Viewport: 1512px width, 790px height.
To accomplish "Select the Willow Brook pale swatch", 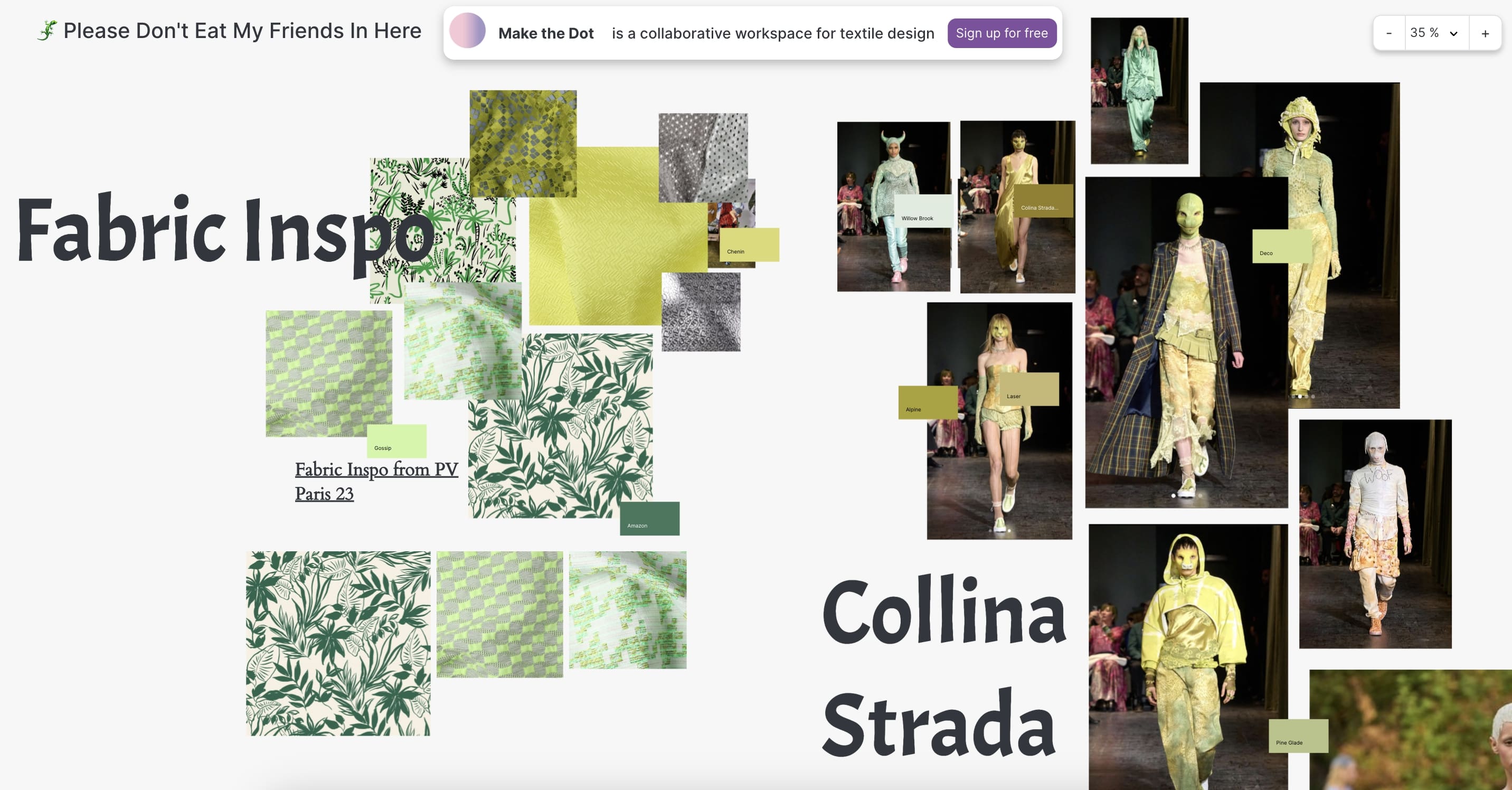I will pyautogui.click(x=923, y=211).
